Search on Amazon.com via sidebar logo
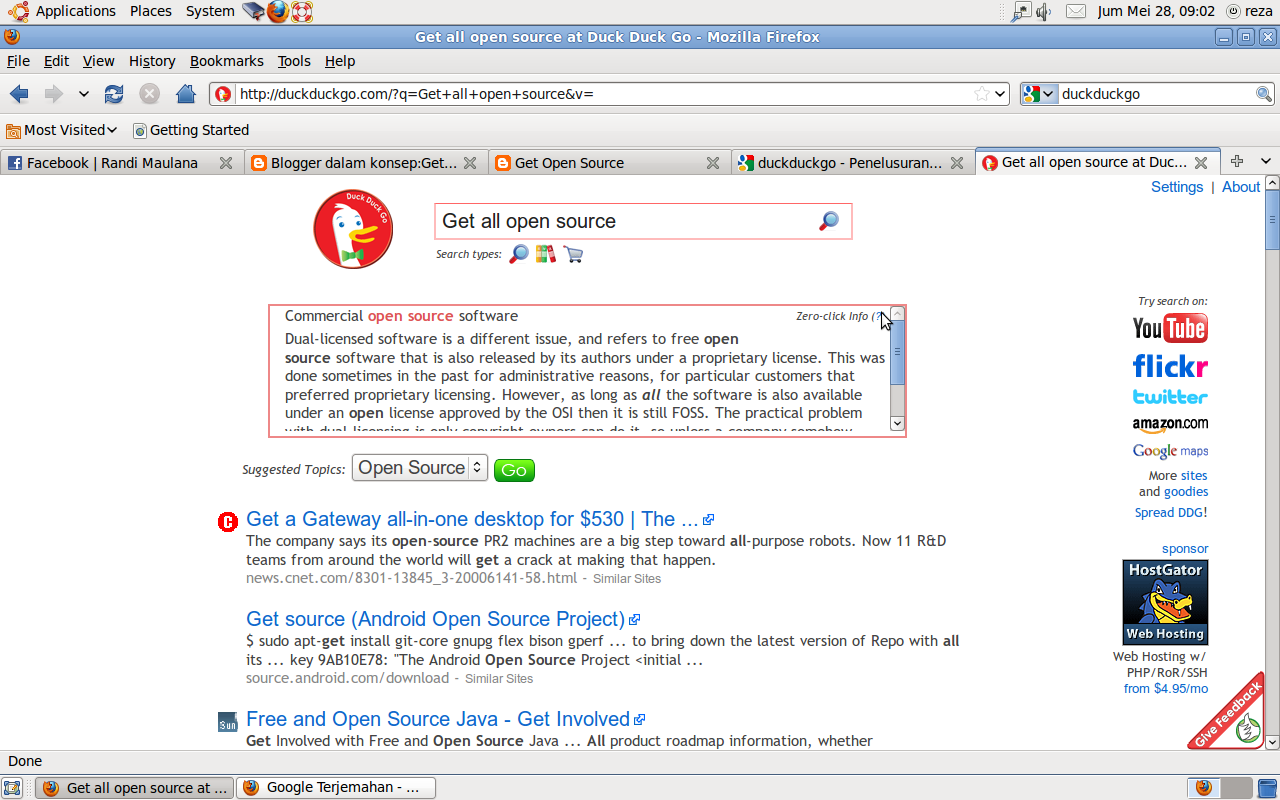 pos(1170,425)
